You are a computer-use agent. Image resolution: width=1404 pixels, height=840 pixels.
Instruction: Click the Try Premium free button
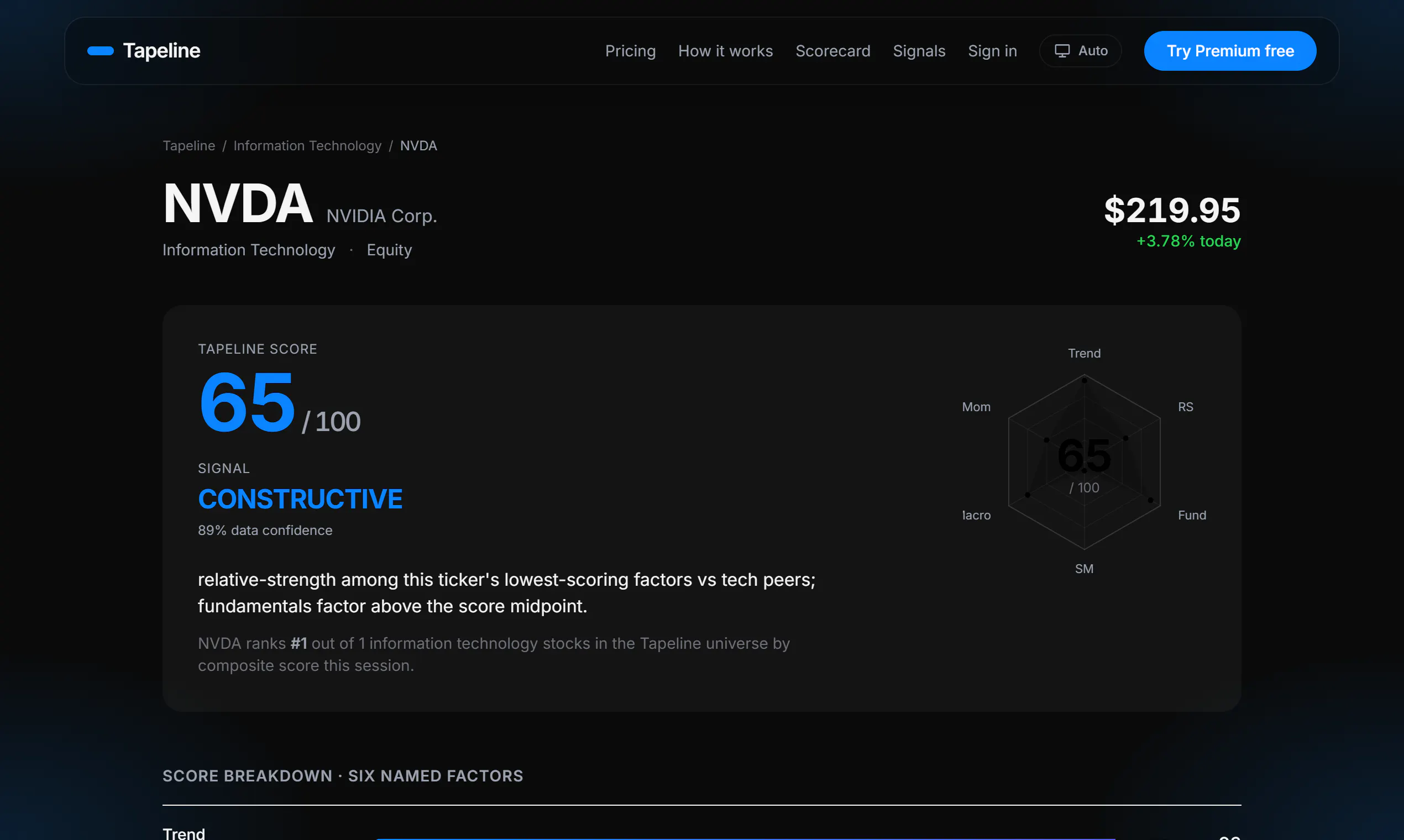(1230, 51)
